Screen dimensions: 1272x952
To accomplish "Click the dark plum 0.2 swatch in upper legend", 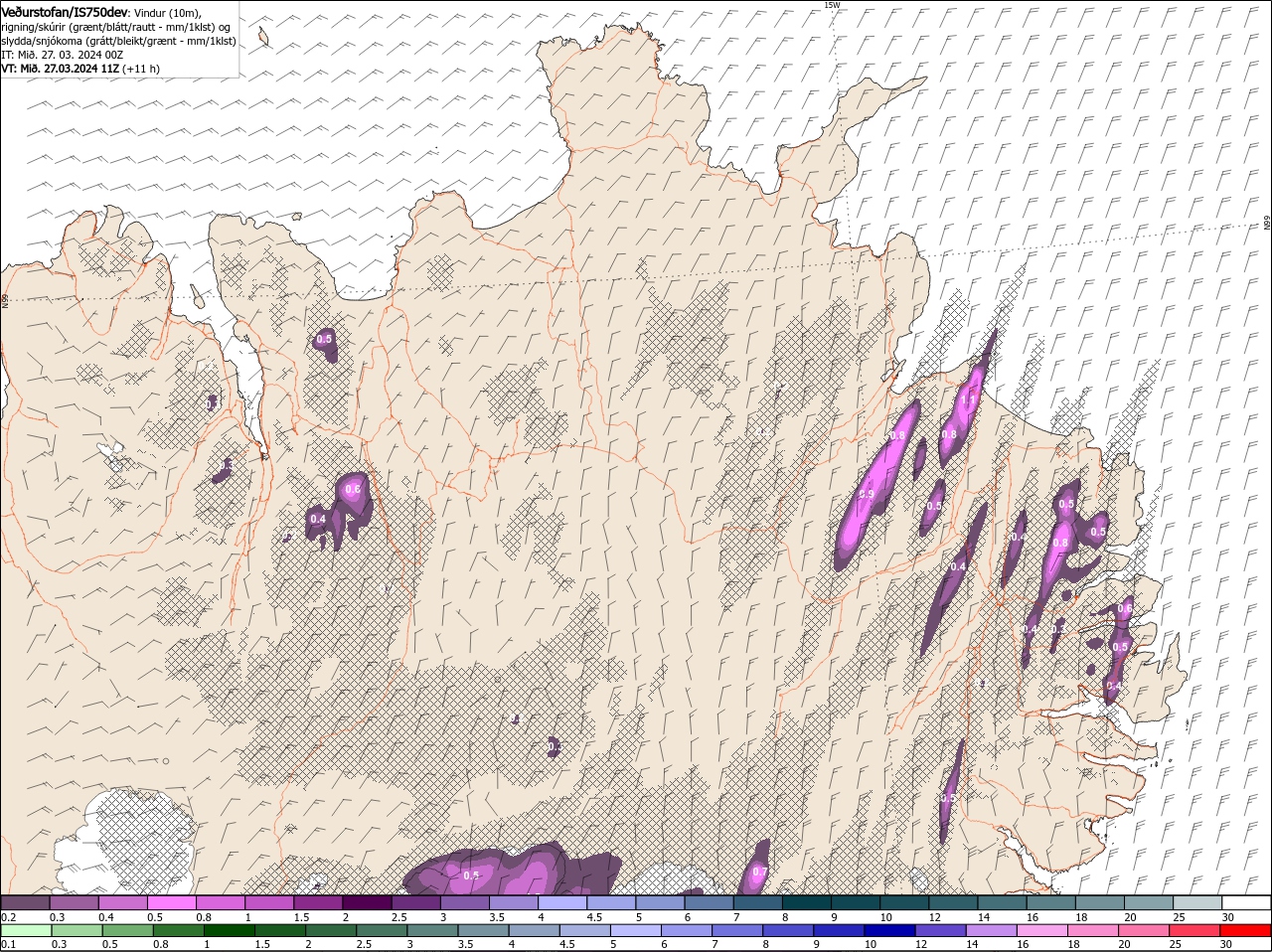I will tap(25, 902).
